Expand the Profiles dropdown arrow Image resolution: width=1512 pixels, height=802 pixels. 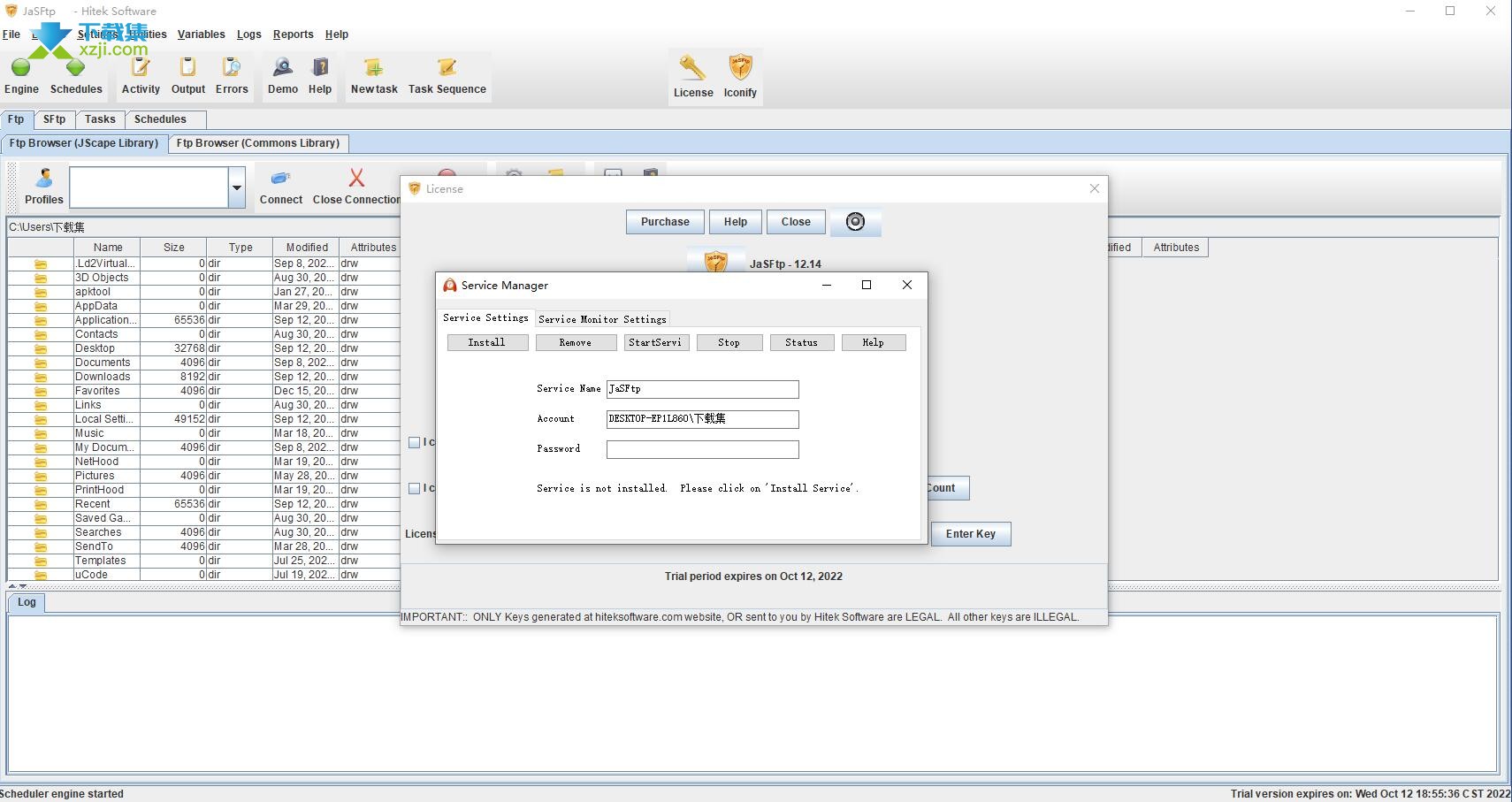point(237,187)
